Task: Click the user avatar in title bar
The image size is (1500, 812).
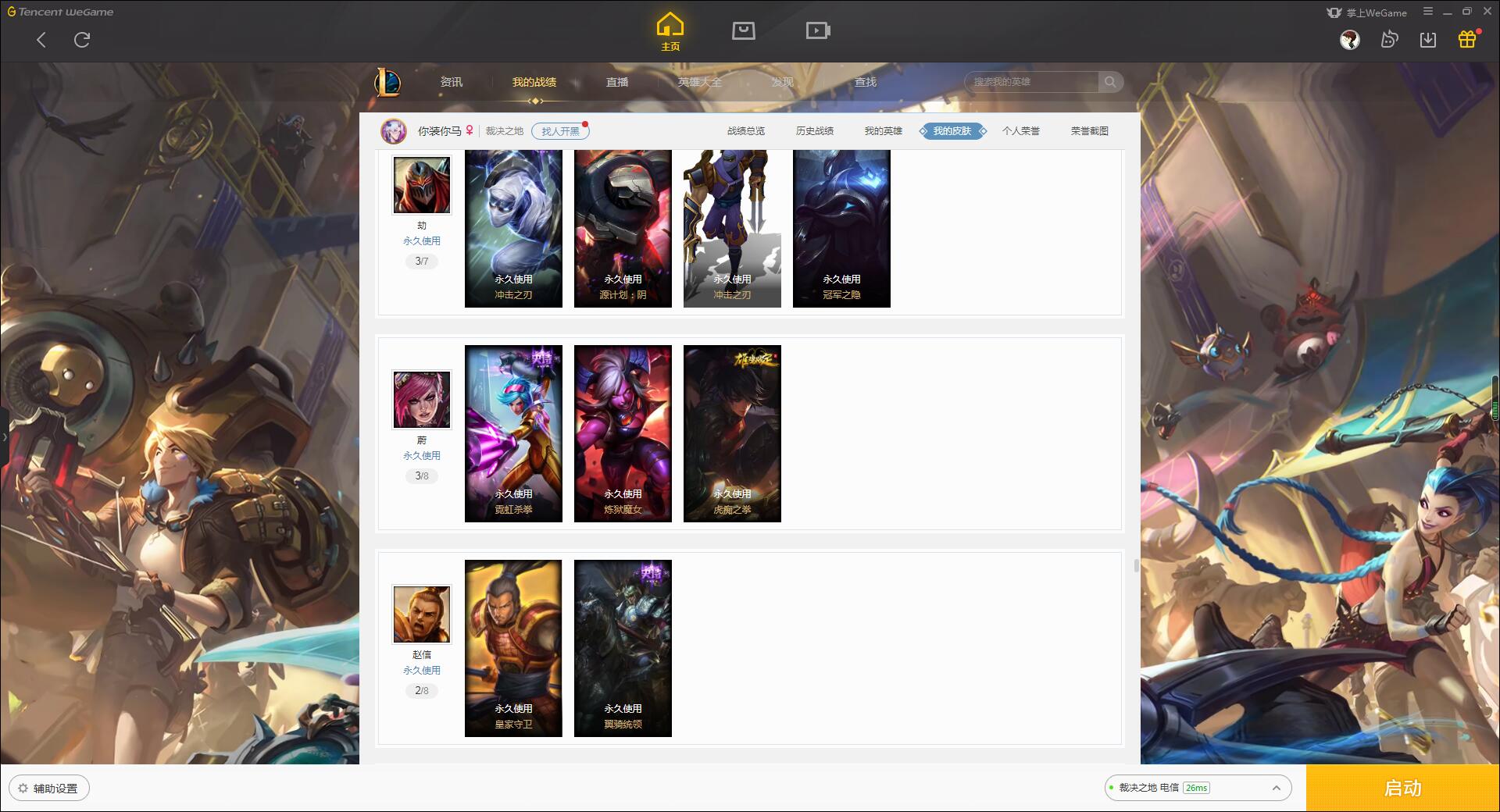Action: tap(1349, 40)
